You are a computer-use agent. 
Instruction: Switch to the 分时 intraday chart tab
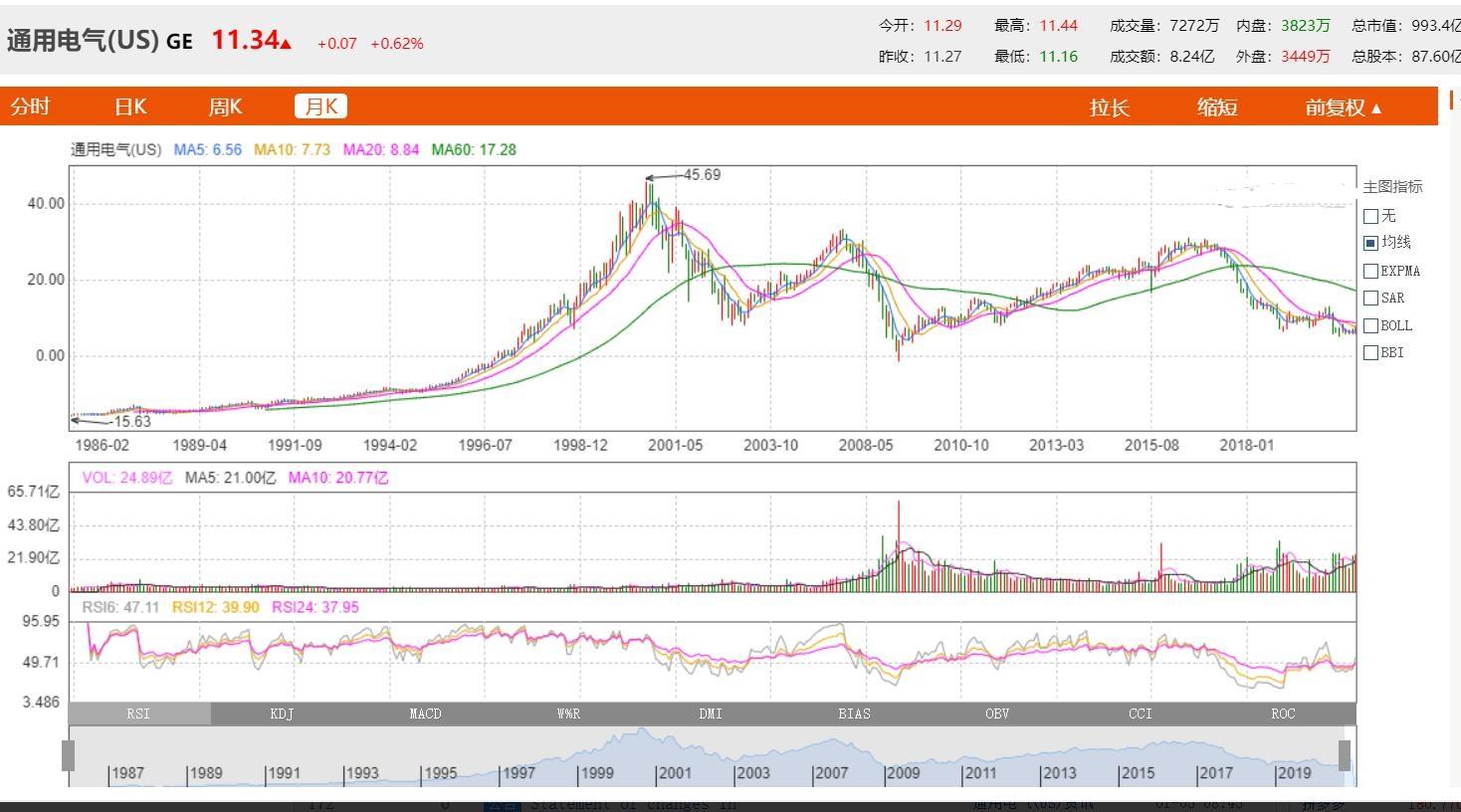tap(30, 106)
